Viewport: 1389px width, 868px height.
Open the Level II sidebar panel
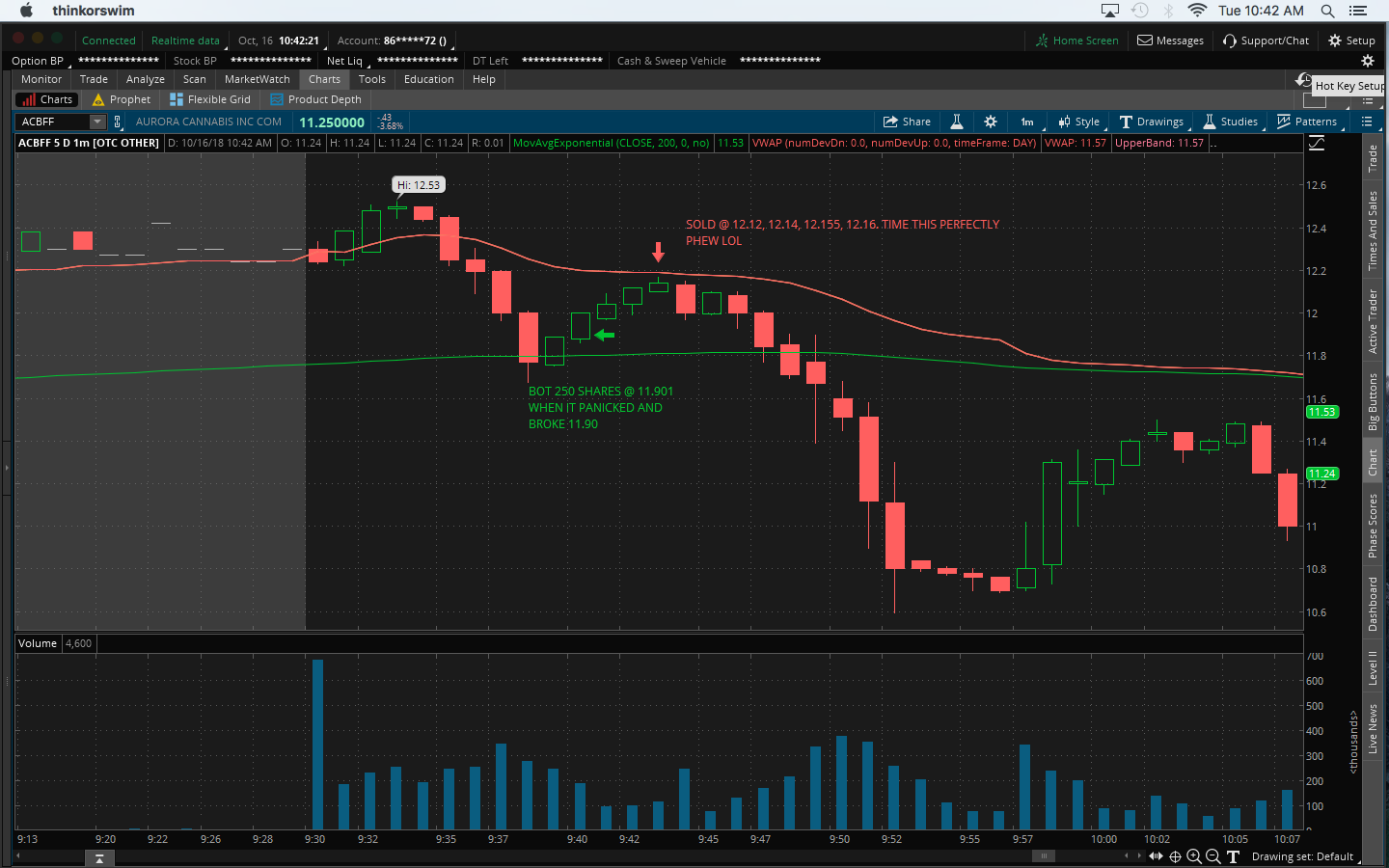[x=1373, y=667]
